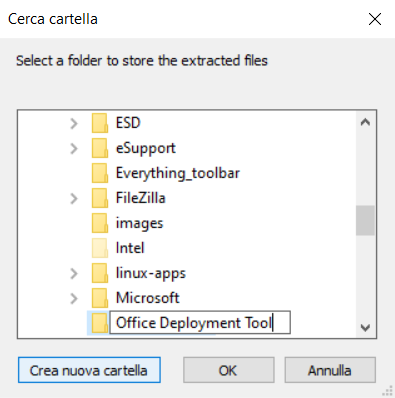395x398 pixels.
Task: Click the scrollbar up arrow
Action: click(x=365, y=122)
